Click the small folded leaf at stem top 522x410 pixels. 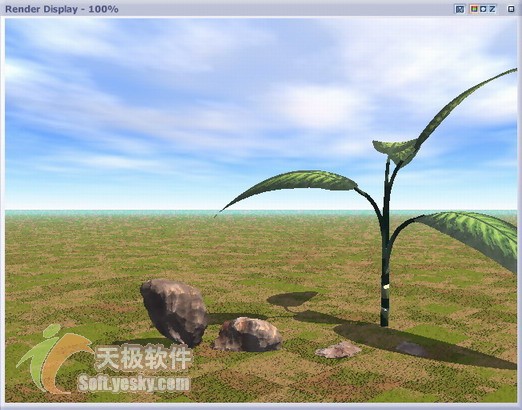click(x=394, y=150)
